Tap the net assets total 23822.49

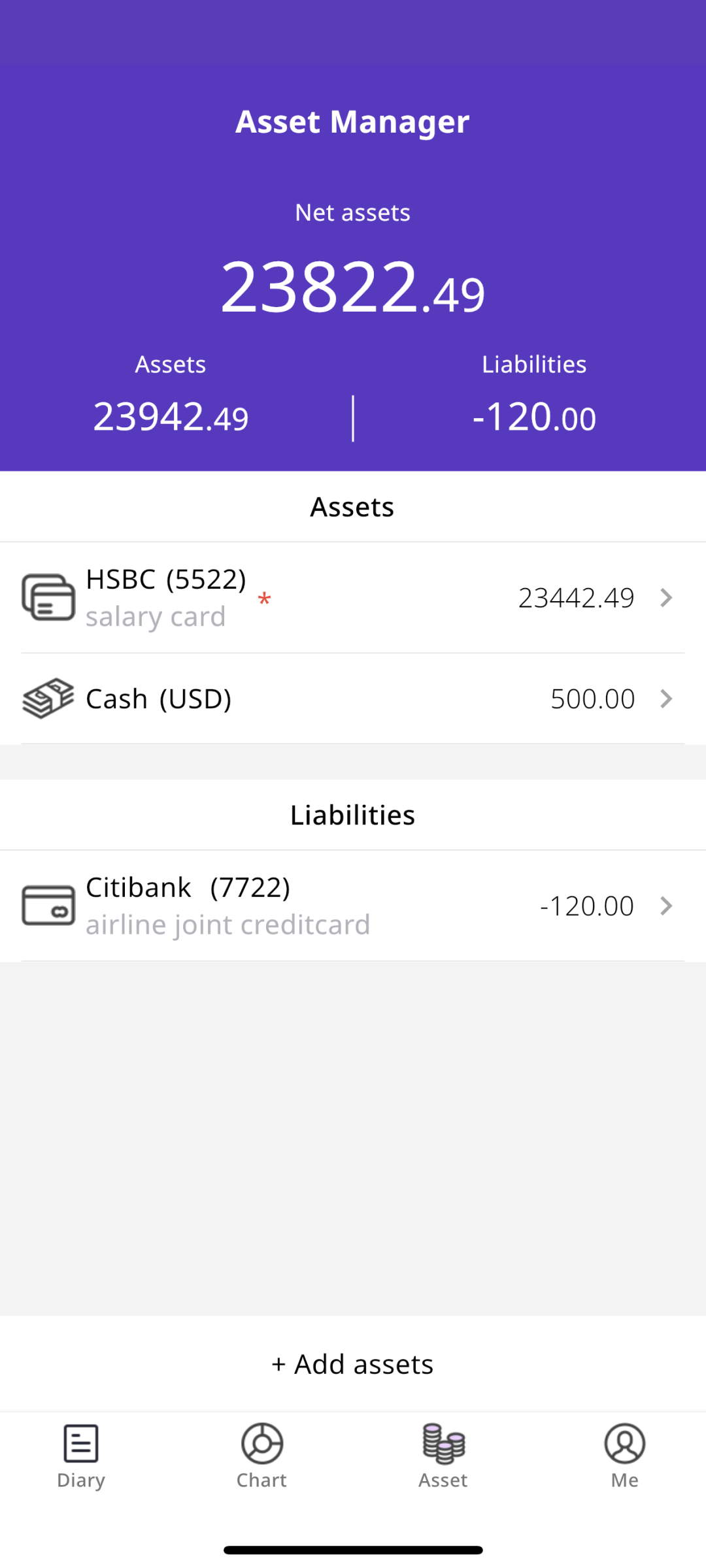click(353, 287)
